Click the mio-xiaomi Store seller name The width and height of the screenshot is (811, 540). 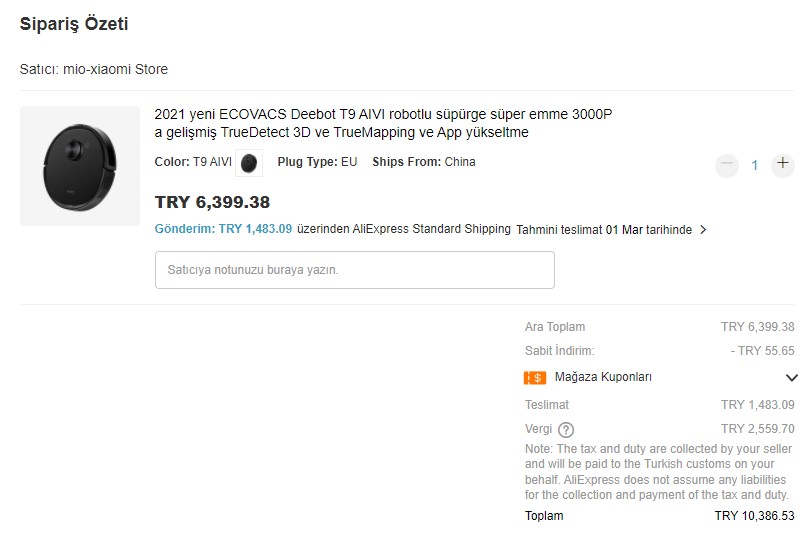115,69
